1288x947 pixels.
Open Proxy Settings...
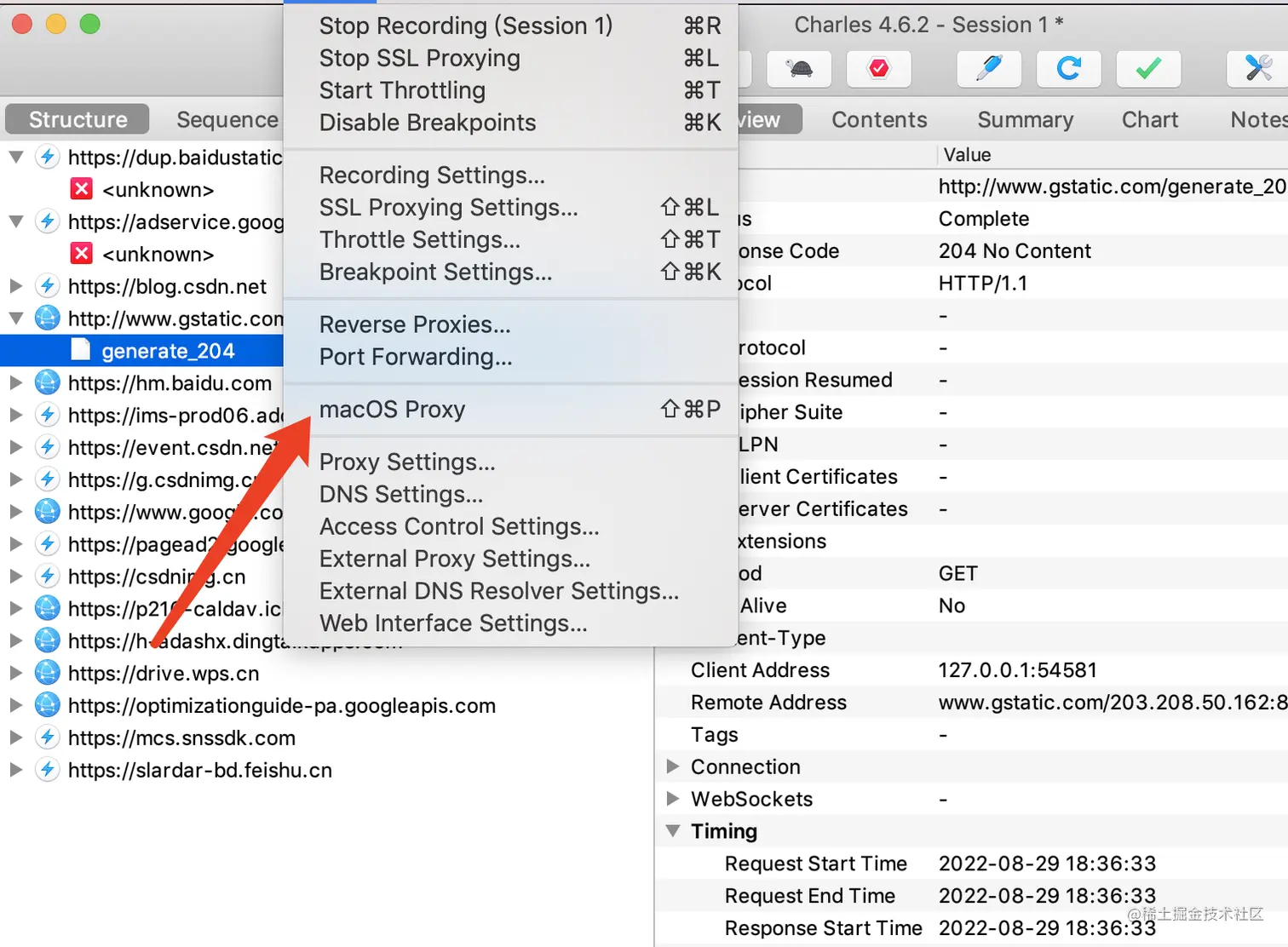(511, 462)
